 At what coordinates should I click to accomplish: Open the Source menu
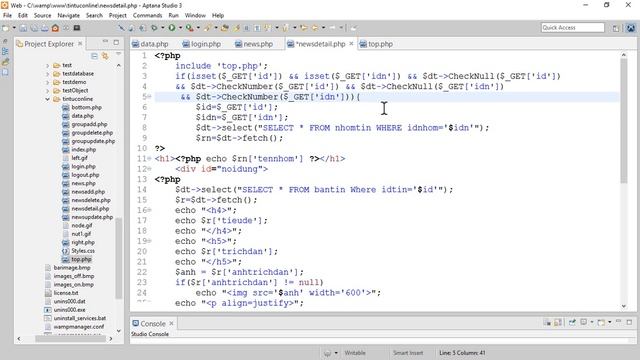click(42, 15)
